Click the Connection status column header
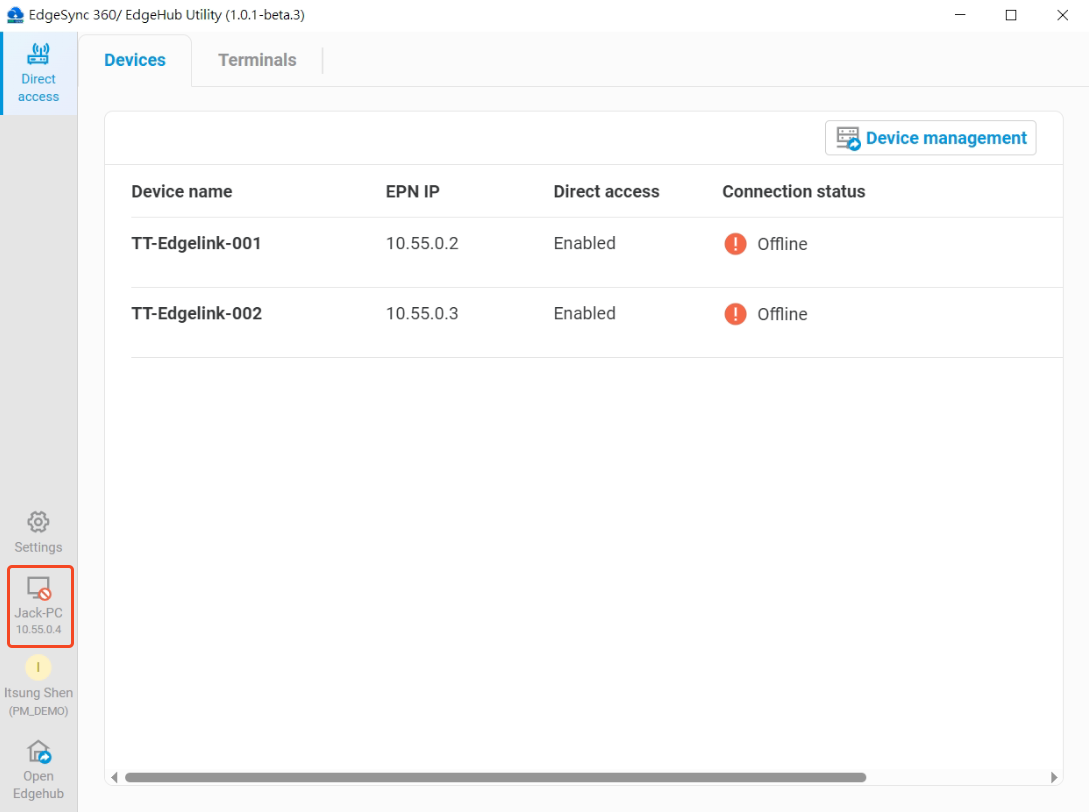 (793, 191)
